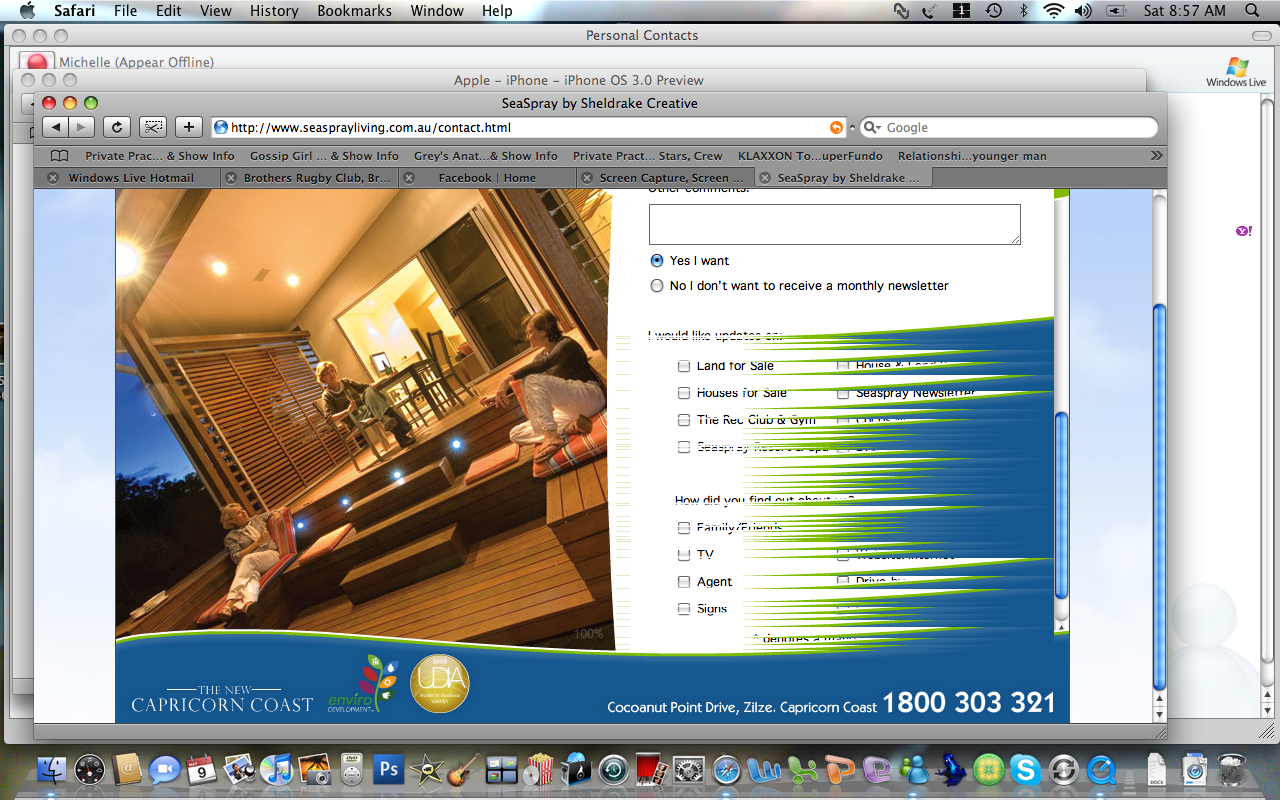Viewport: 1280px width, 800px height.
Task: Click the scroll down arrow of the page
Action: click(1159, 715)
